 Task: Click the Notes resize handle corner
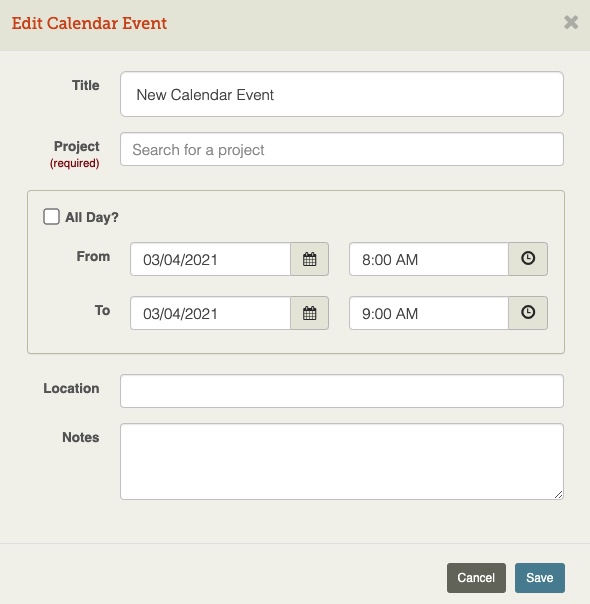558,495
